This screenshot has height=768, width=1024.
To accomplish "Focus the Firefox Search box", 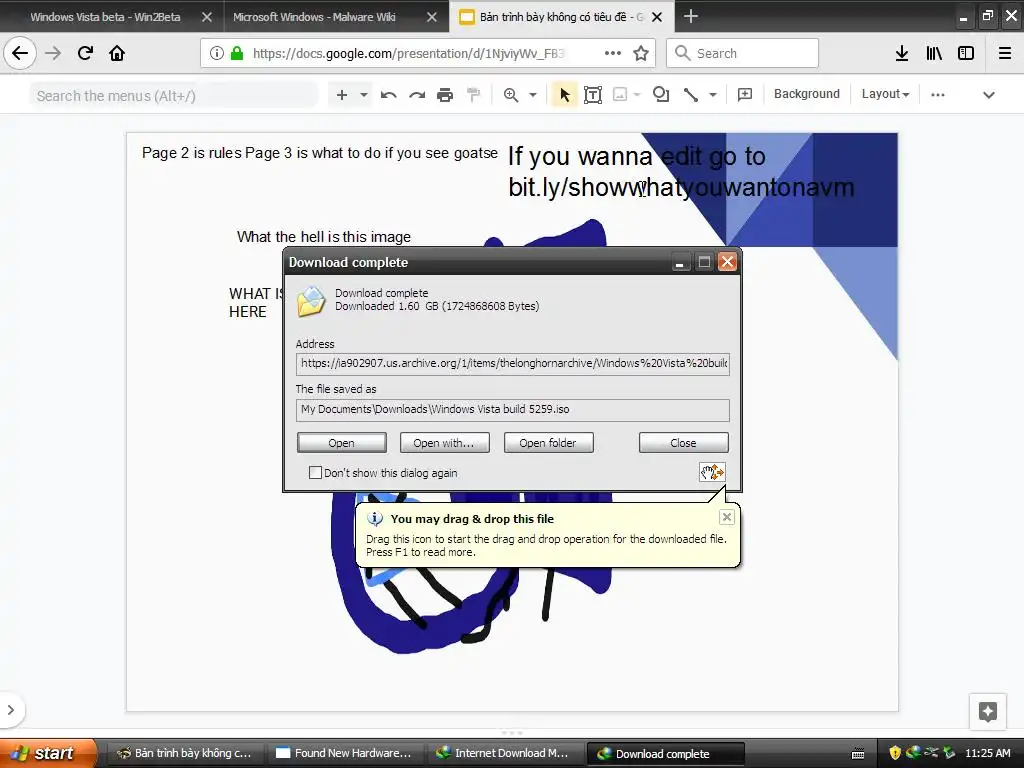I will (743, 53).
